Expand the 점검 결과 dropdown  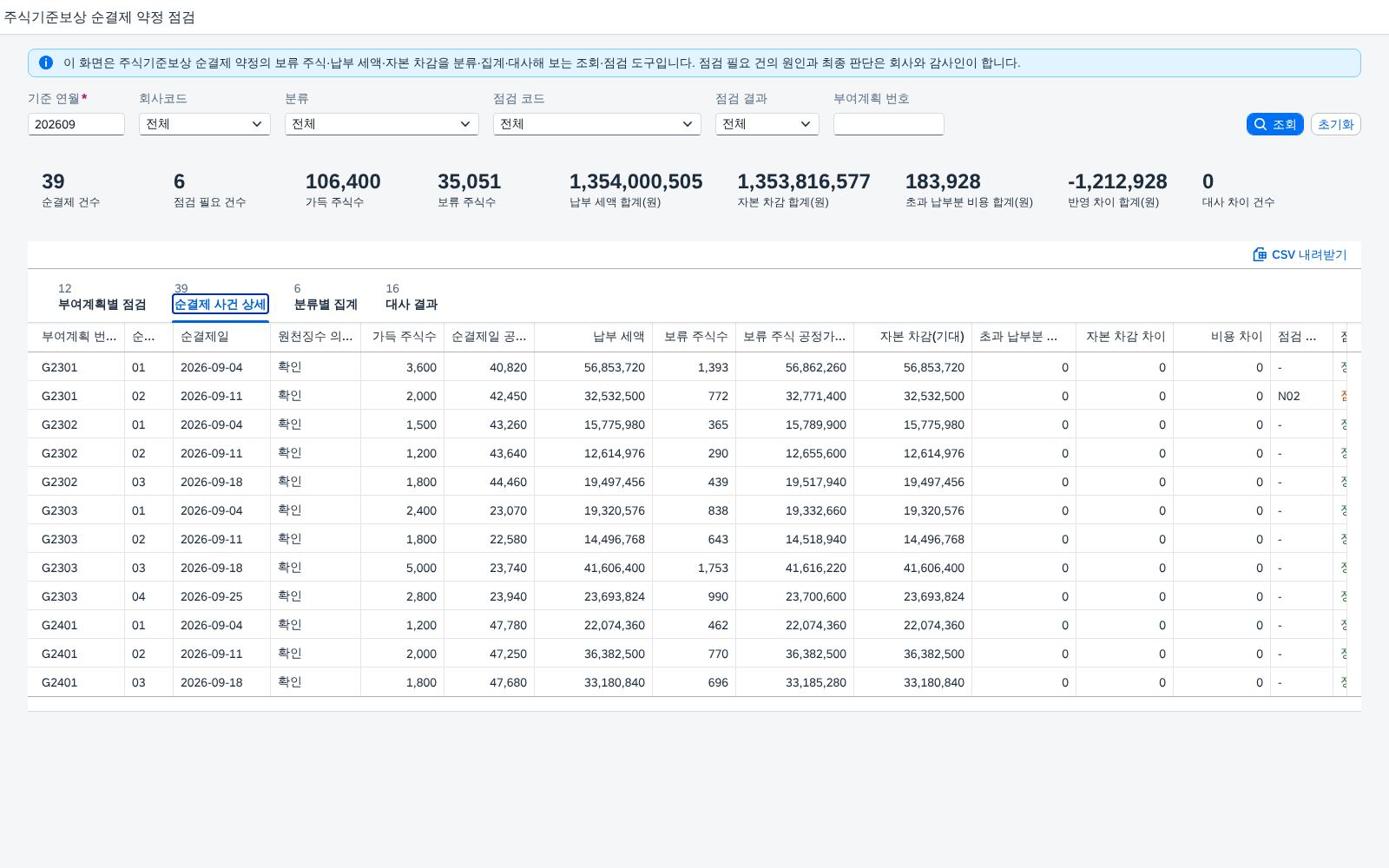(x=767, y=124)
